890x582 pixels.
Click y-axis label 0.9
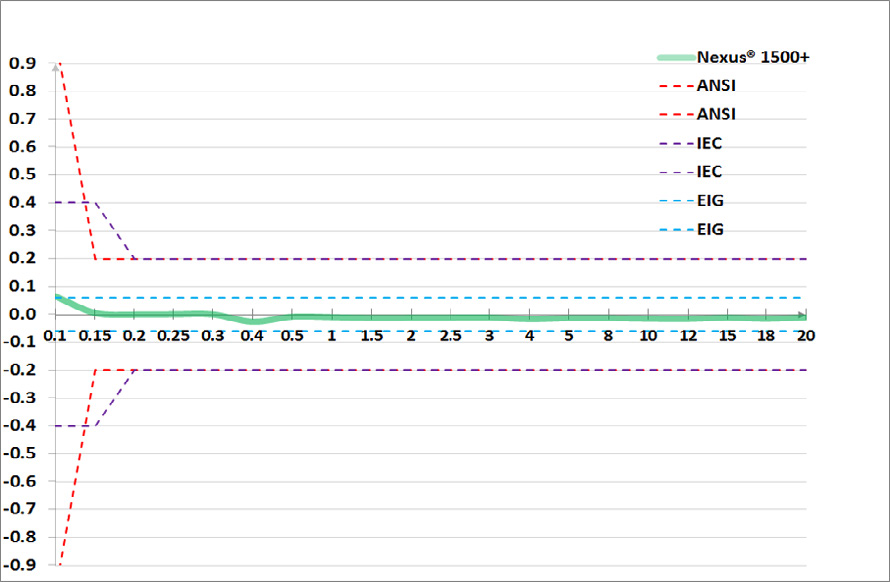click(x=23, y=63)
